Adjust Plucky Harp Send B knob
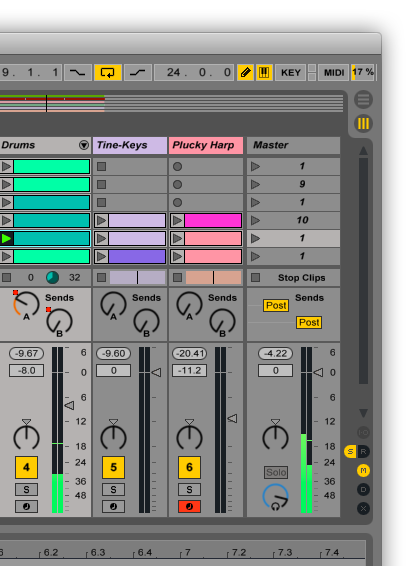This screenshot has width=414, height=566. pyautogui.click(x=222, y=322)
